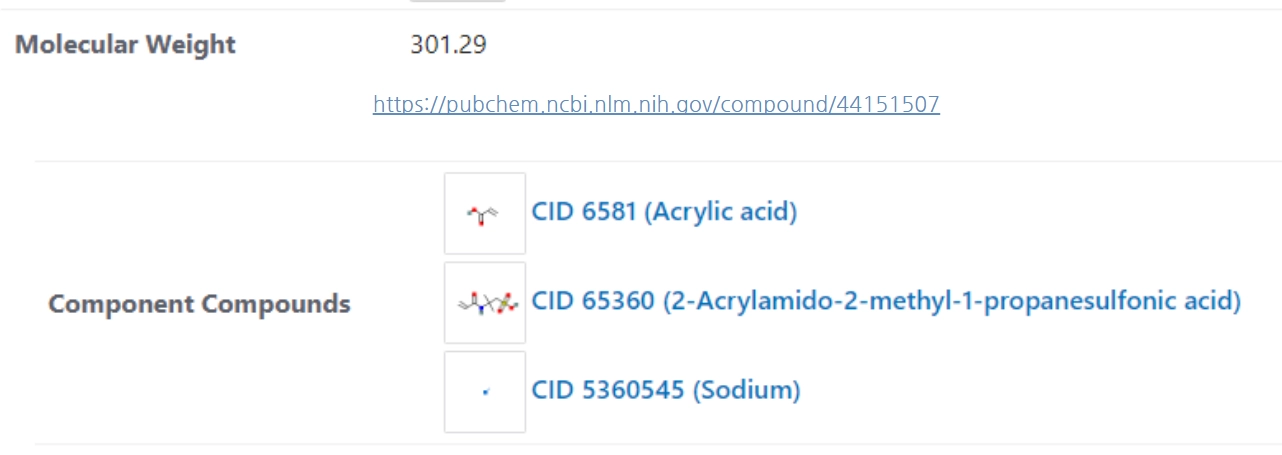The image size is (1282, 455).
Task: Click the 'CID 65360' text
Action: (593, 301)
